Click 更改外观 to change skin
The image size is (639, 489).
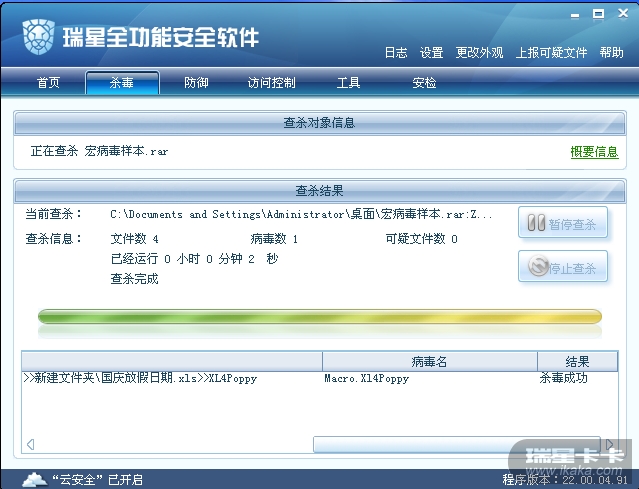click(479, 53)
